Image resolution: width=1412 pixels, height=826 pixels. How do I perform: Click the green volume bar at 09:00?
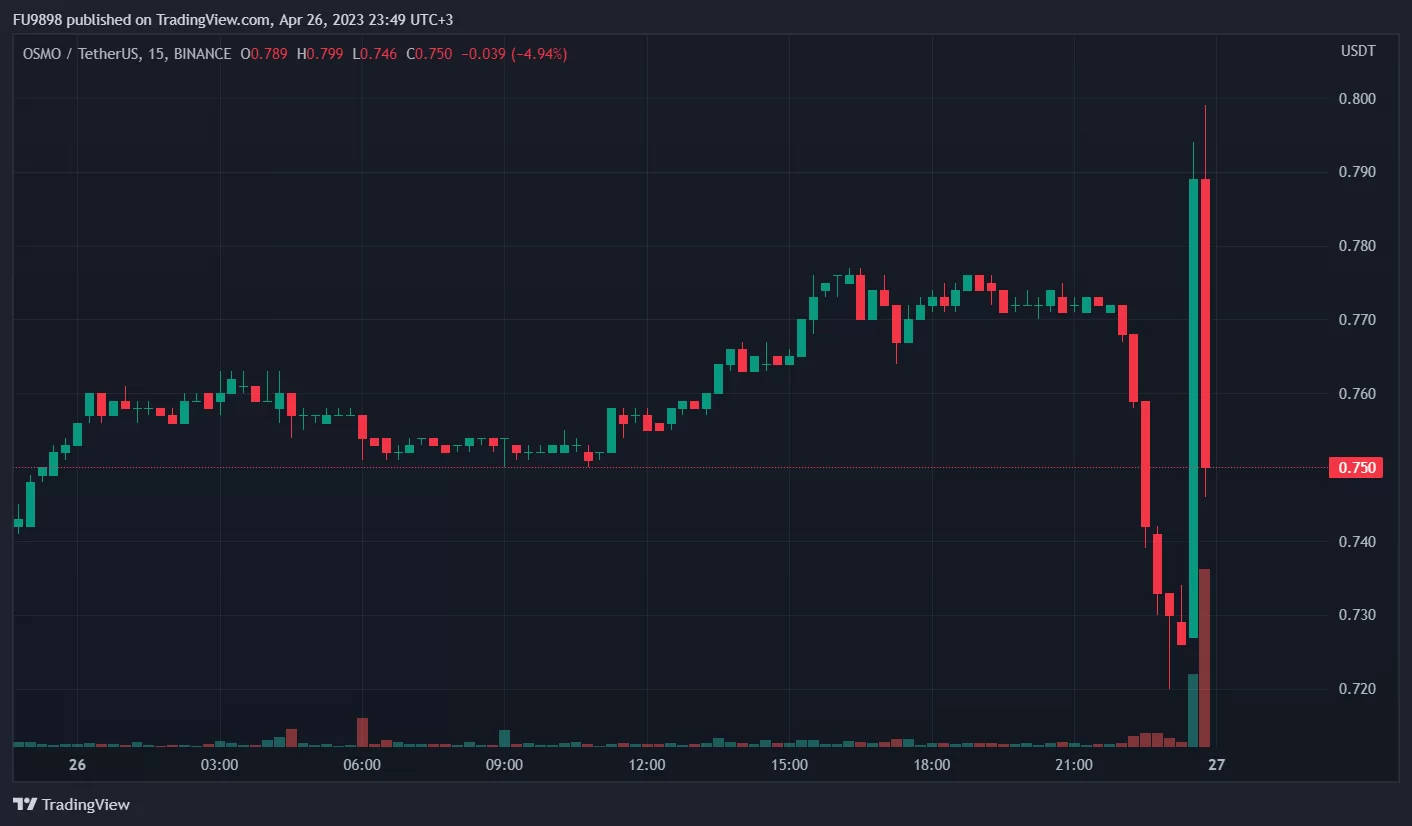[x=505, y=738]
